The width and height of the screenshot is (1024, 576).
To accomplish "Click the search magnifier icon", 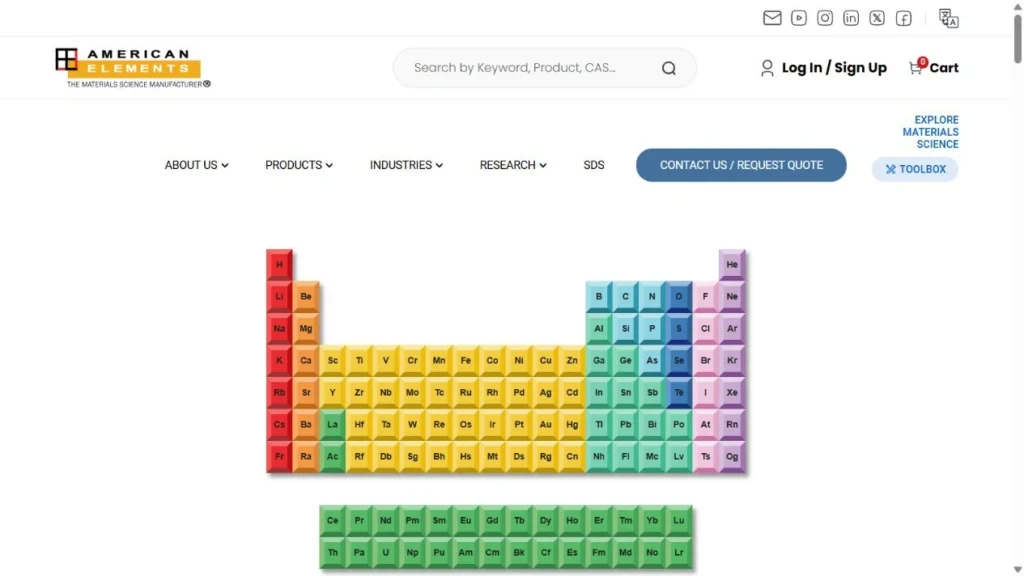I will tap(668, 68).
